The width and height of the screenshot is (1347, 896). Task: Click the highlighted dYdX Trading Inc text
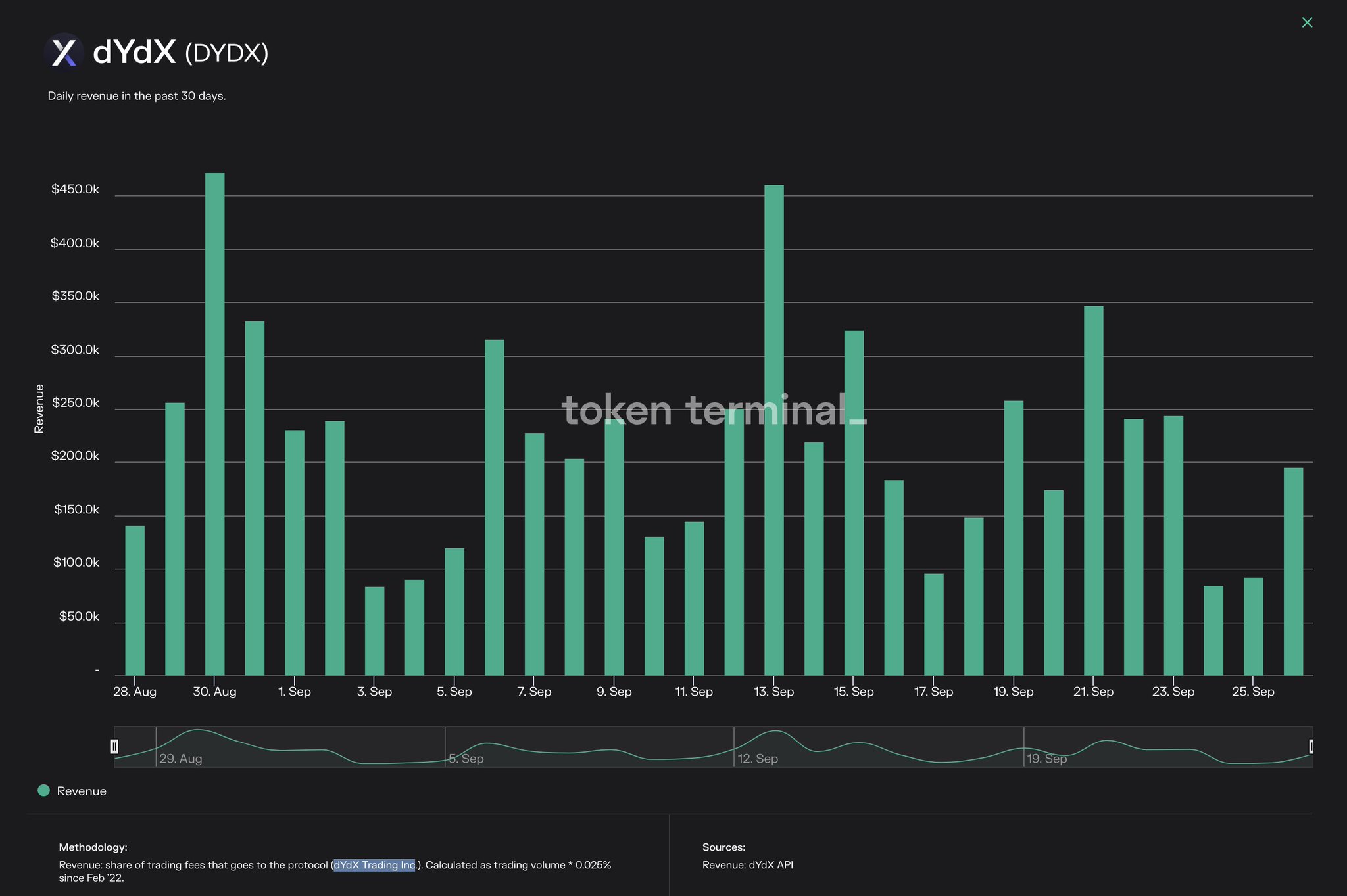(374, 864)
